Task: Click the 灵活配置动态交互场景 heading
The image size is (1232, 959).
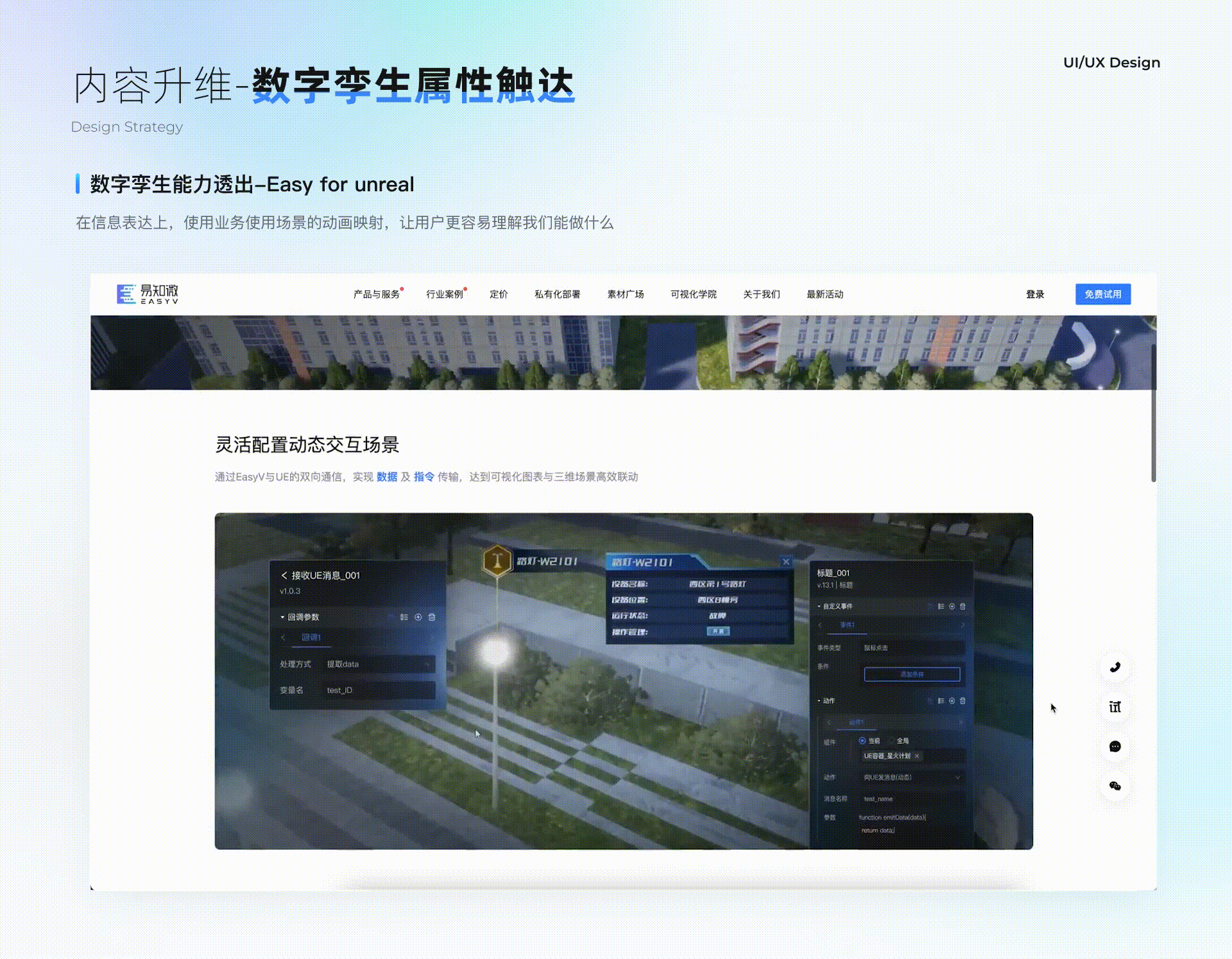Action: (x=307, y=445)
